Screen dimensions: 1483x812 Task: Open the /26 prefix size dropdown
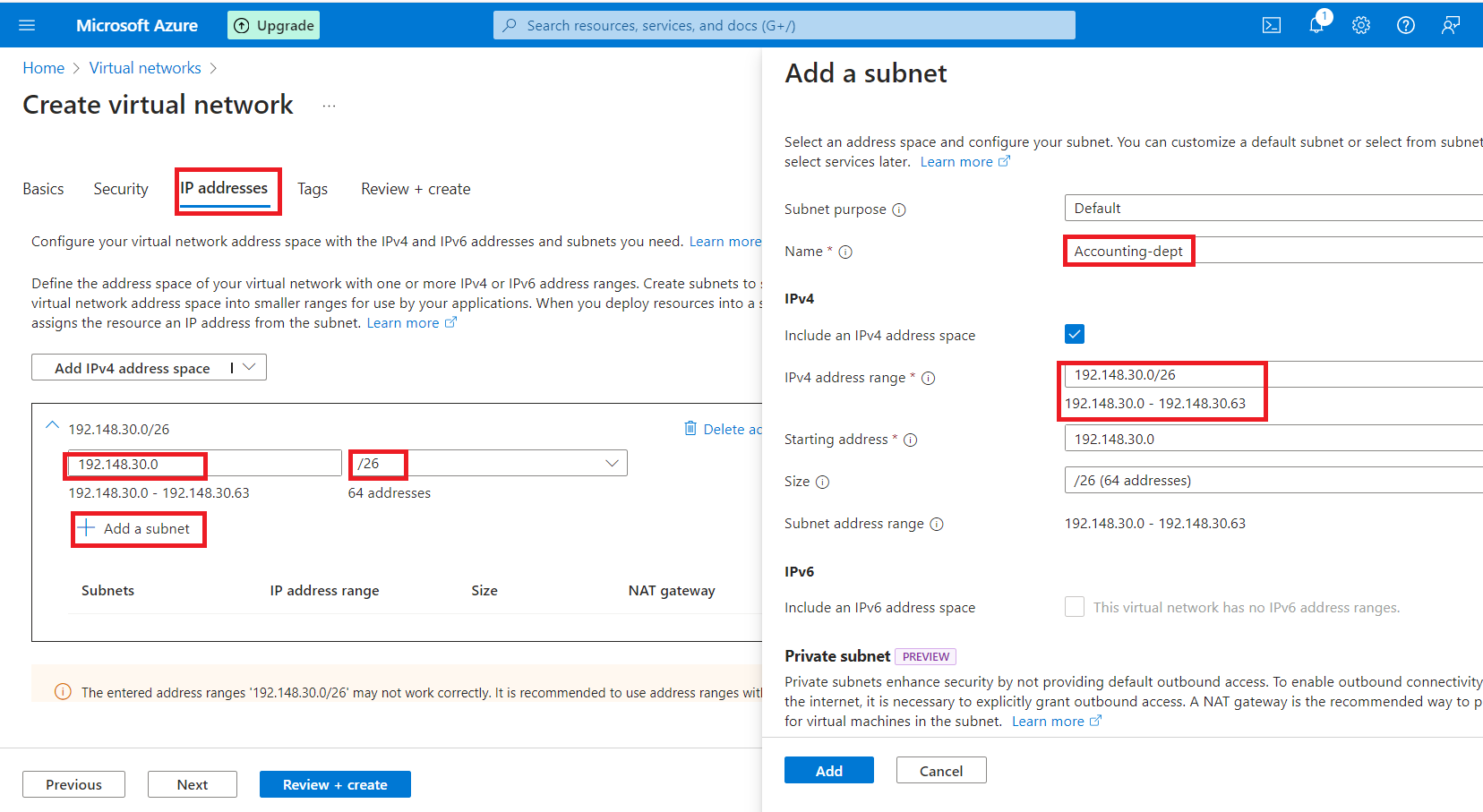612,463
